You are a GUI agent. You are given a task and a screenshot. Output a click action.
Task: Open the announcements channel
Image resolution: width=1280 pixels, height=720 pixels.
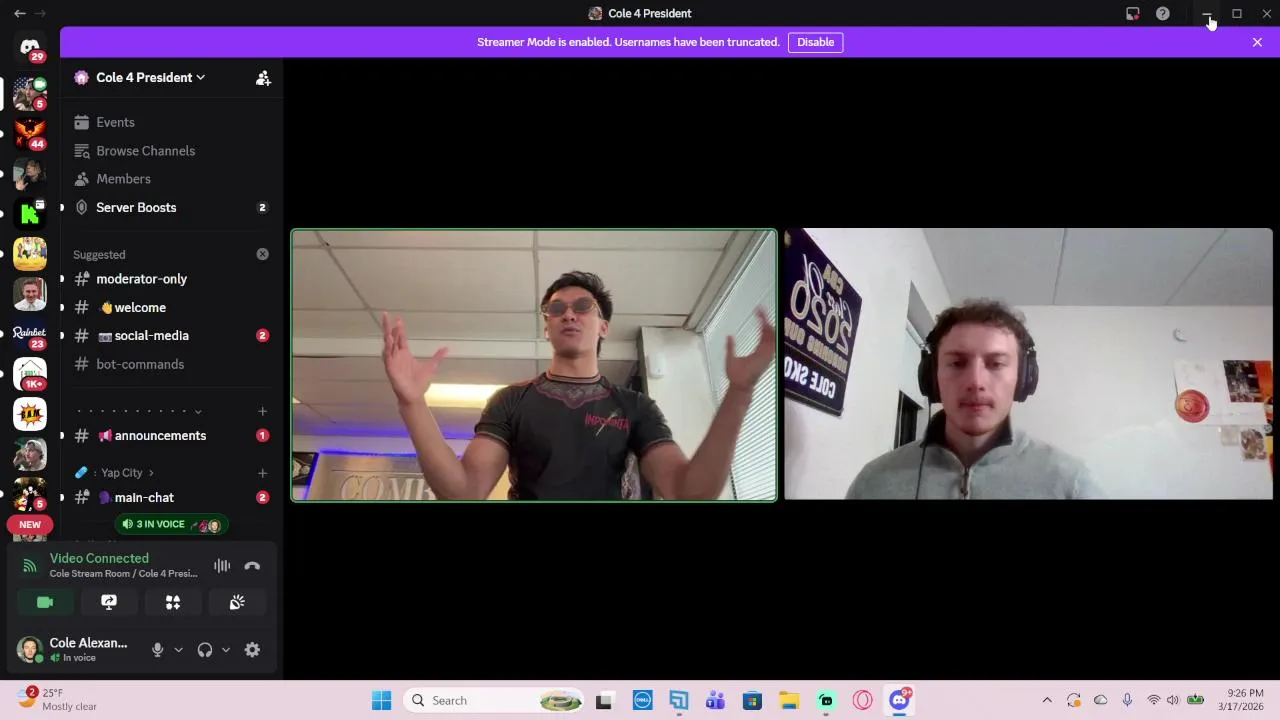point(171,436)
